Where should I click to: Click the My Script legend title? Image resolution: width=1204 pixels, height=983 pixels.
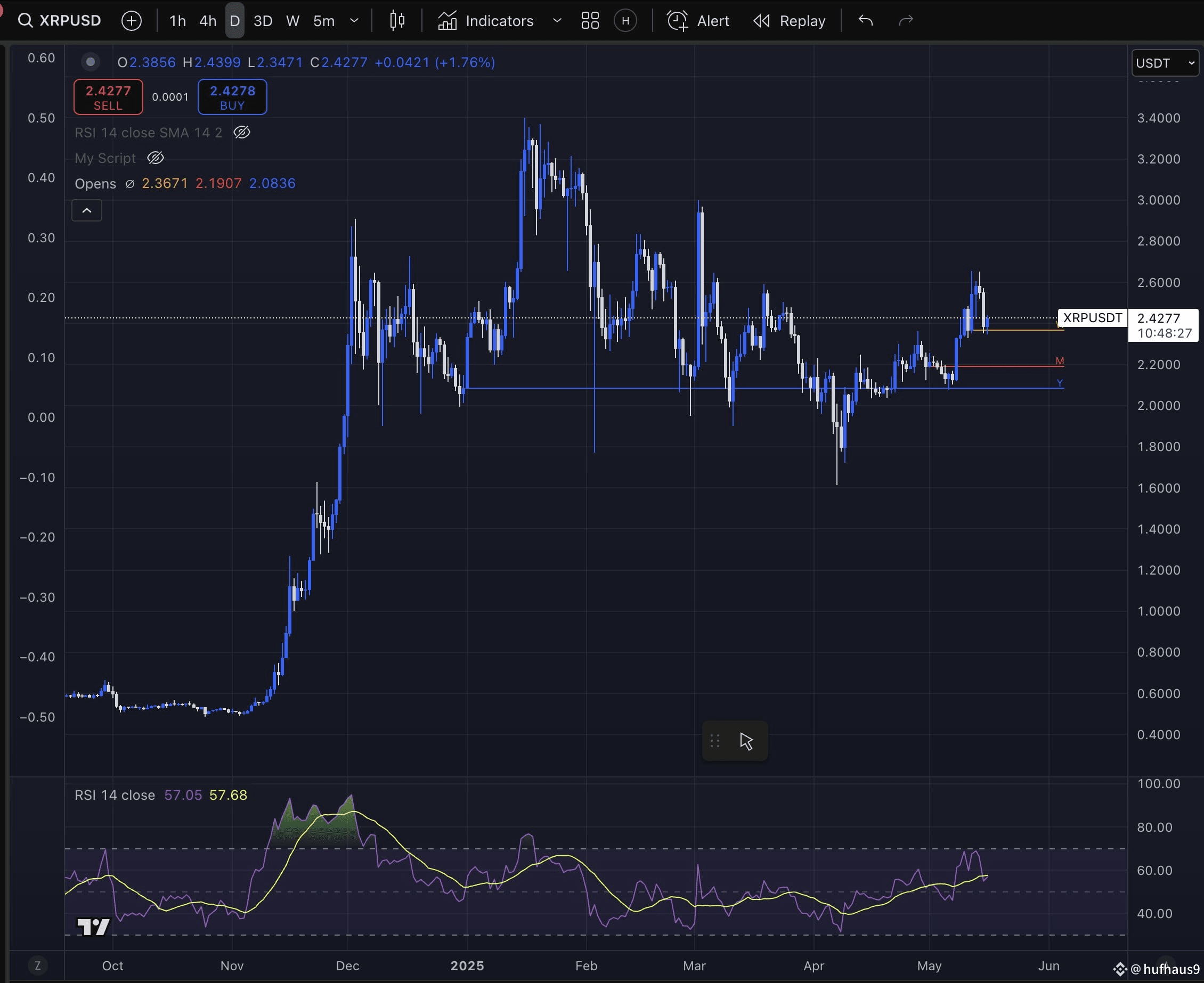click(105, 158)
